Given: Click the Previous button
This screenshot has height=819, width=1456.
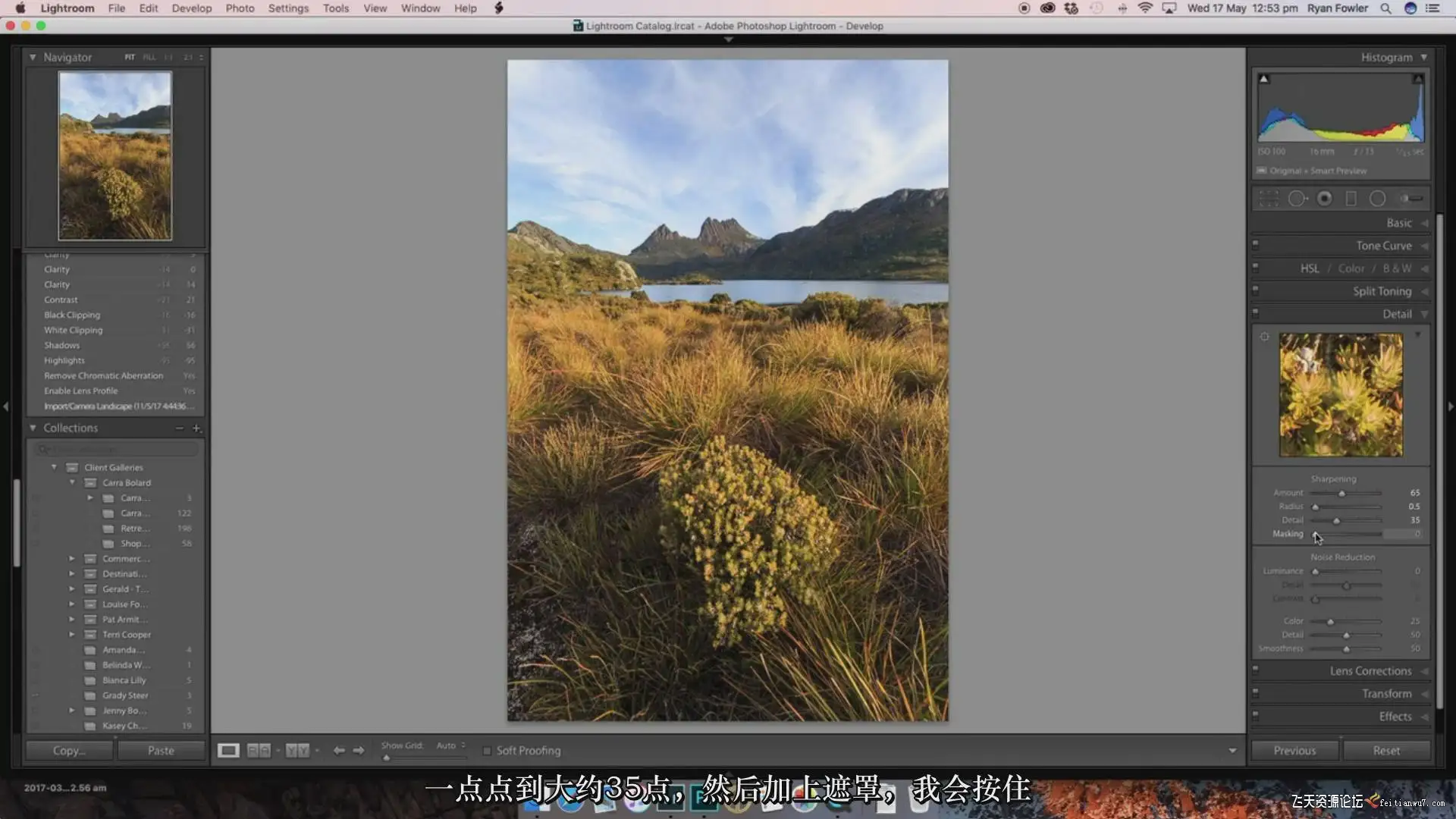Looking at the screenshot, I should click(1294, 751).
